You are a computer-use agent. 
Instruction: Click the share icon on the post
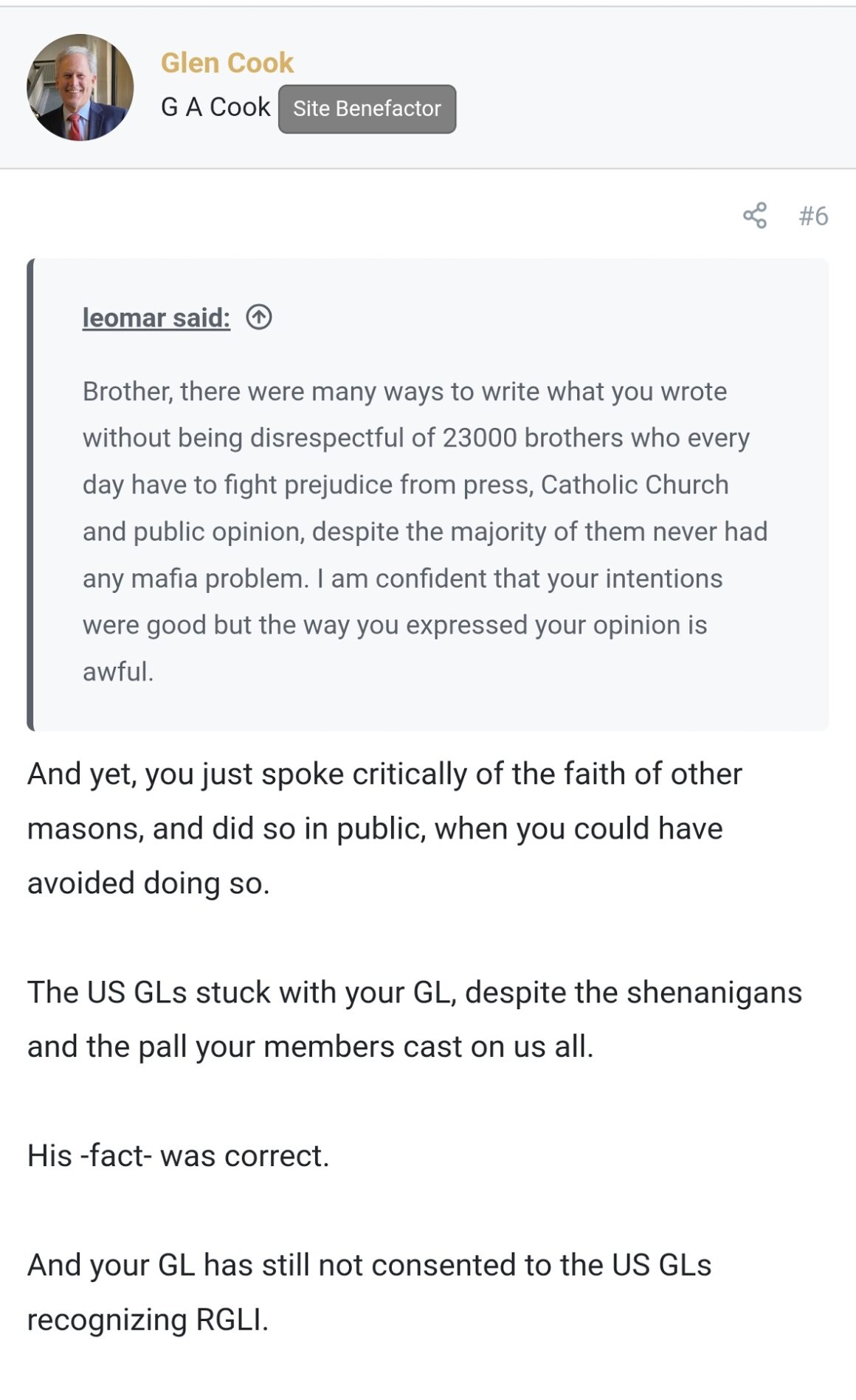pos(755,215)
